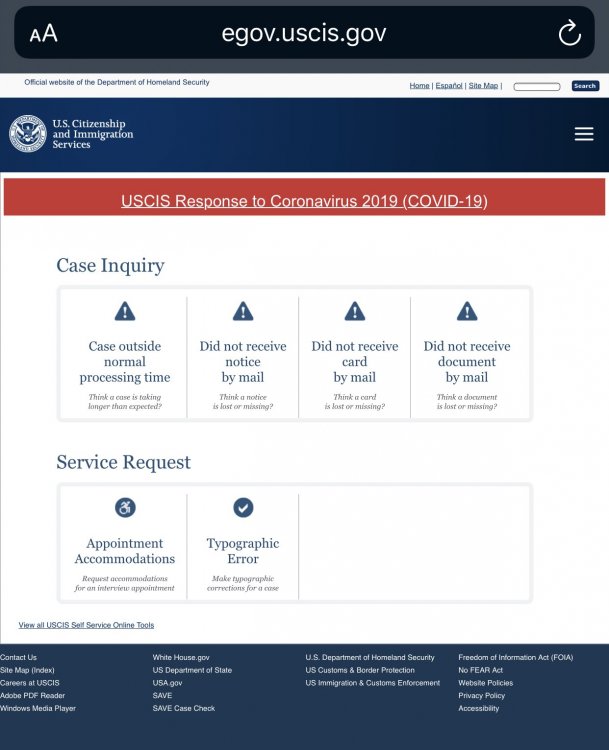Visit US Immigration & Customs Enforcement link

[x=373, y=683]
